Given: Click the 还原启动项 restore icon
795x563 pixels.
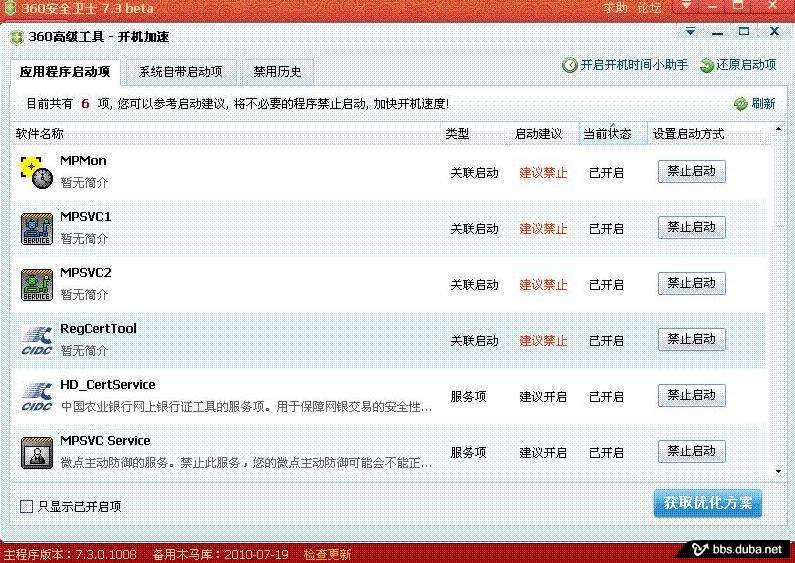Looking at the screenshot, I should point(707,65).
